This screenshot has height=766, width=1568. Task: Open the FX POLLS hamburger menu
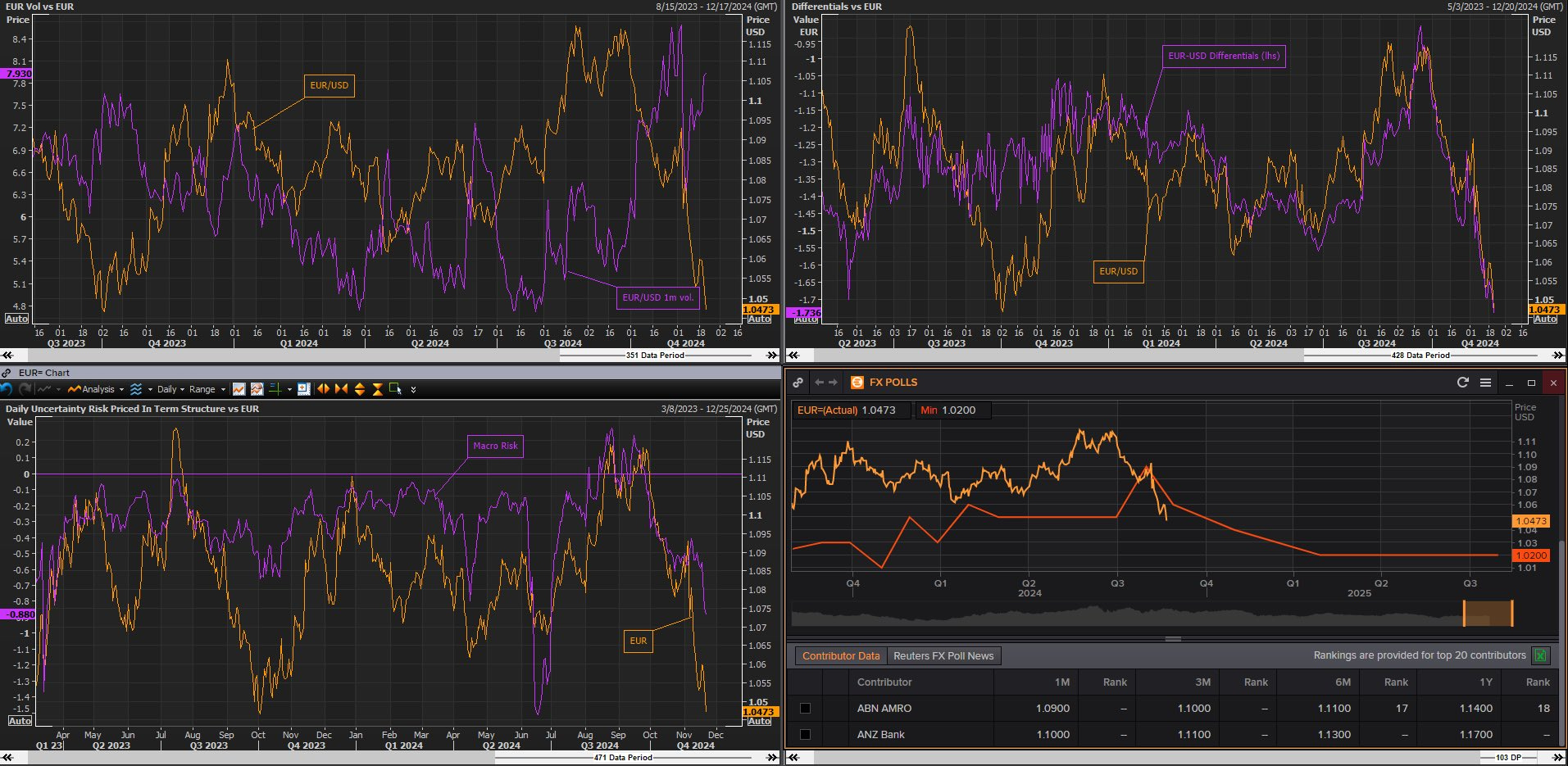point(1485,383)
